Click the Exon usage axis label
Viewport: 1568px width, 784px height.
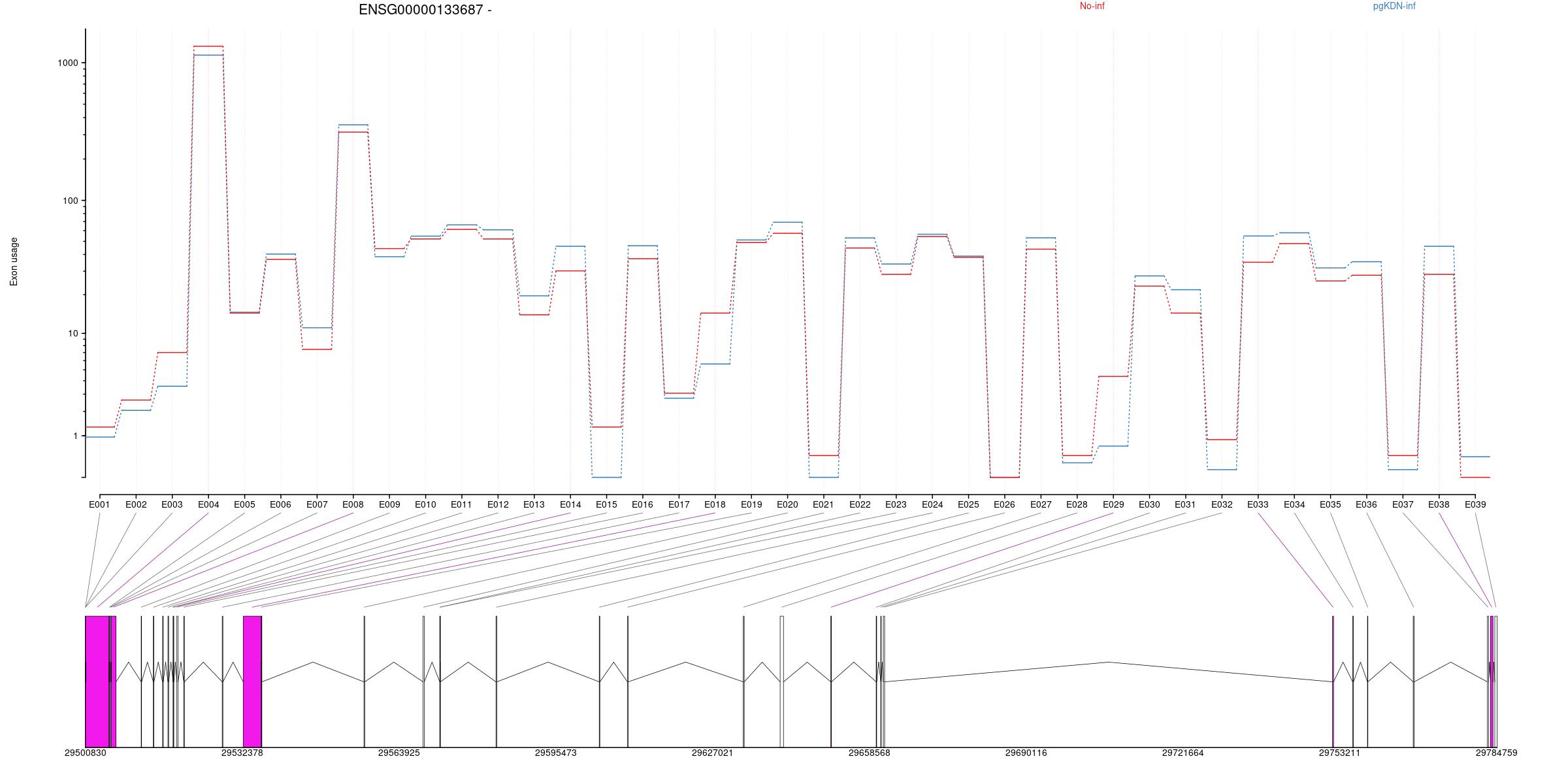(14, 261)
